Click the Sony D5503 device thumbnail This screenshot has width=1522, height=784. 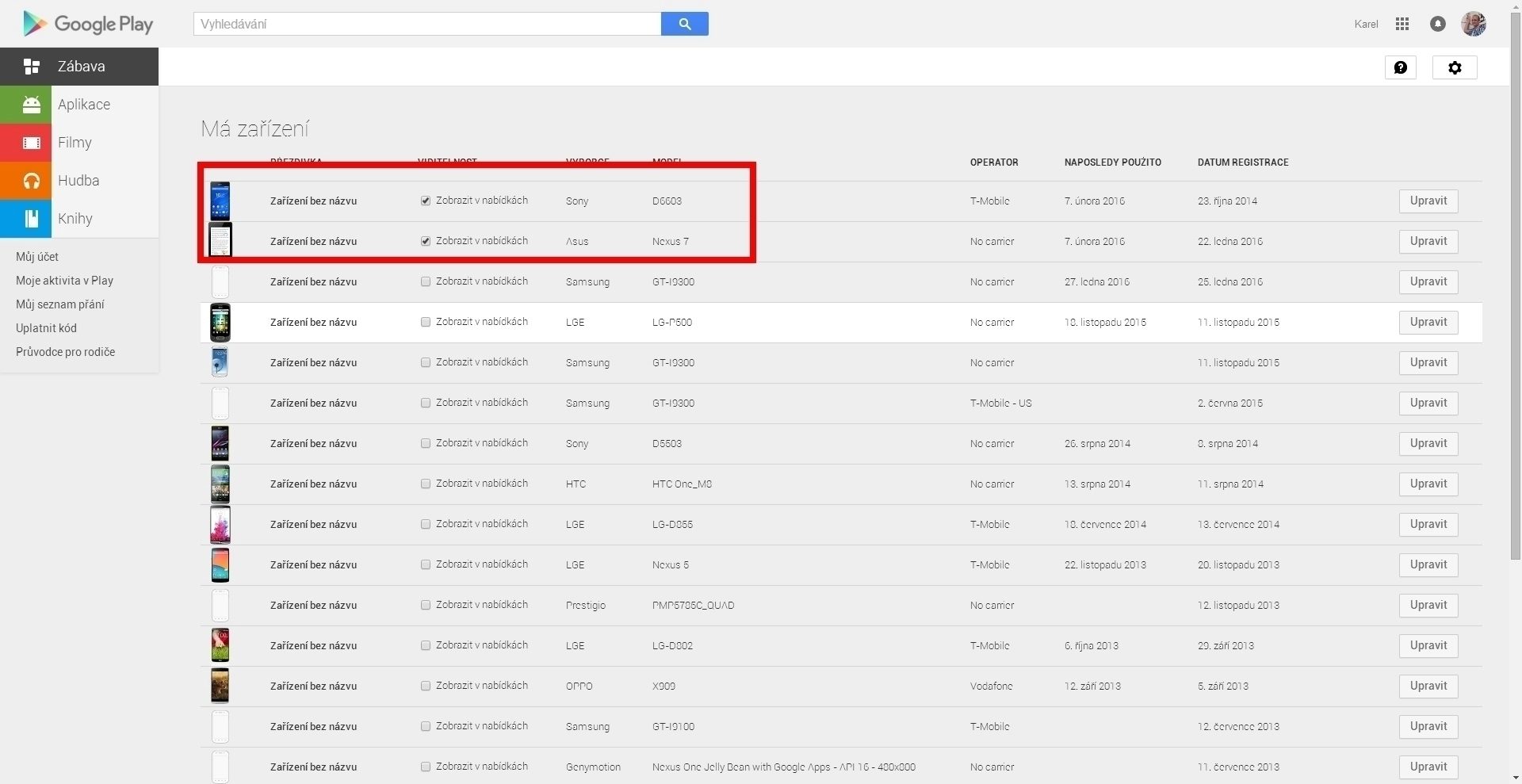[x=220, y=443]
